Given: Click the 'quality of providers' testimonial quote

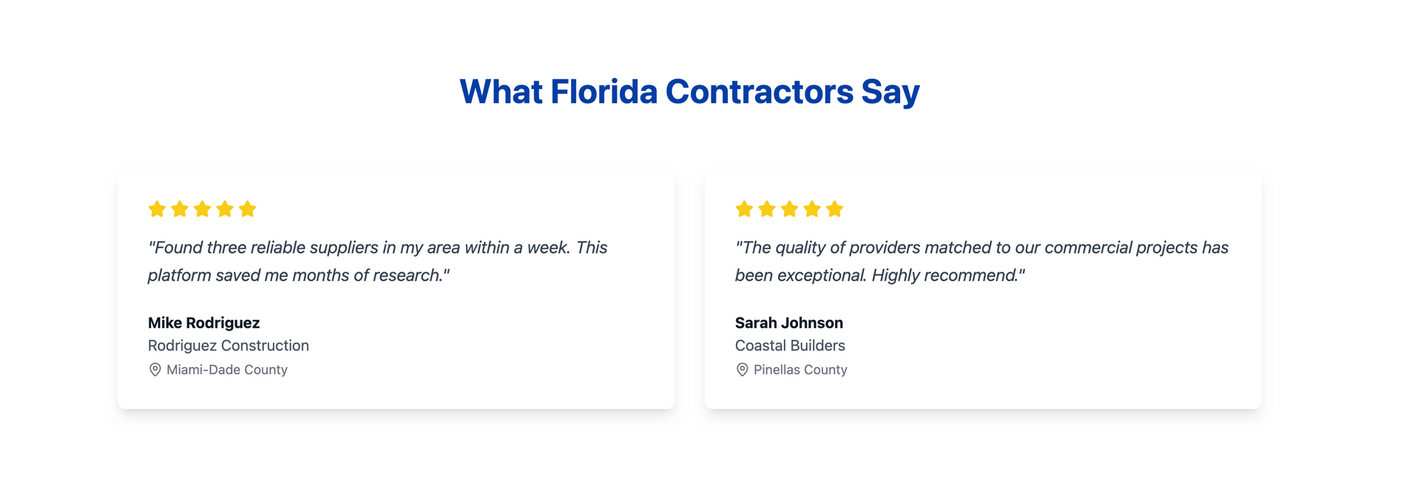Looking at the screenshot, I should tap(982, 261).
